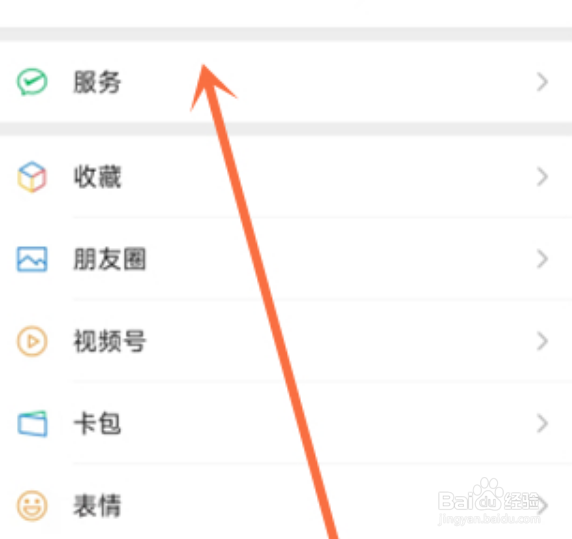Open the 收藏 menu label
Screen dimensions: 572x539
click(x=97, y=177)
